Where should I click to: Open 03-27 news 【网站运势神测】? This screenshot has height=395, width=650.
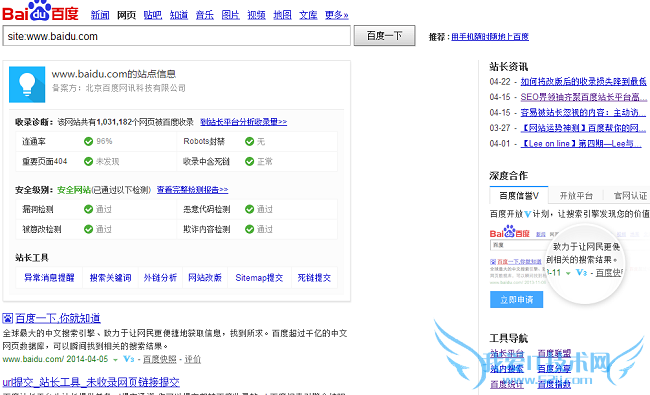(583, 128)
